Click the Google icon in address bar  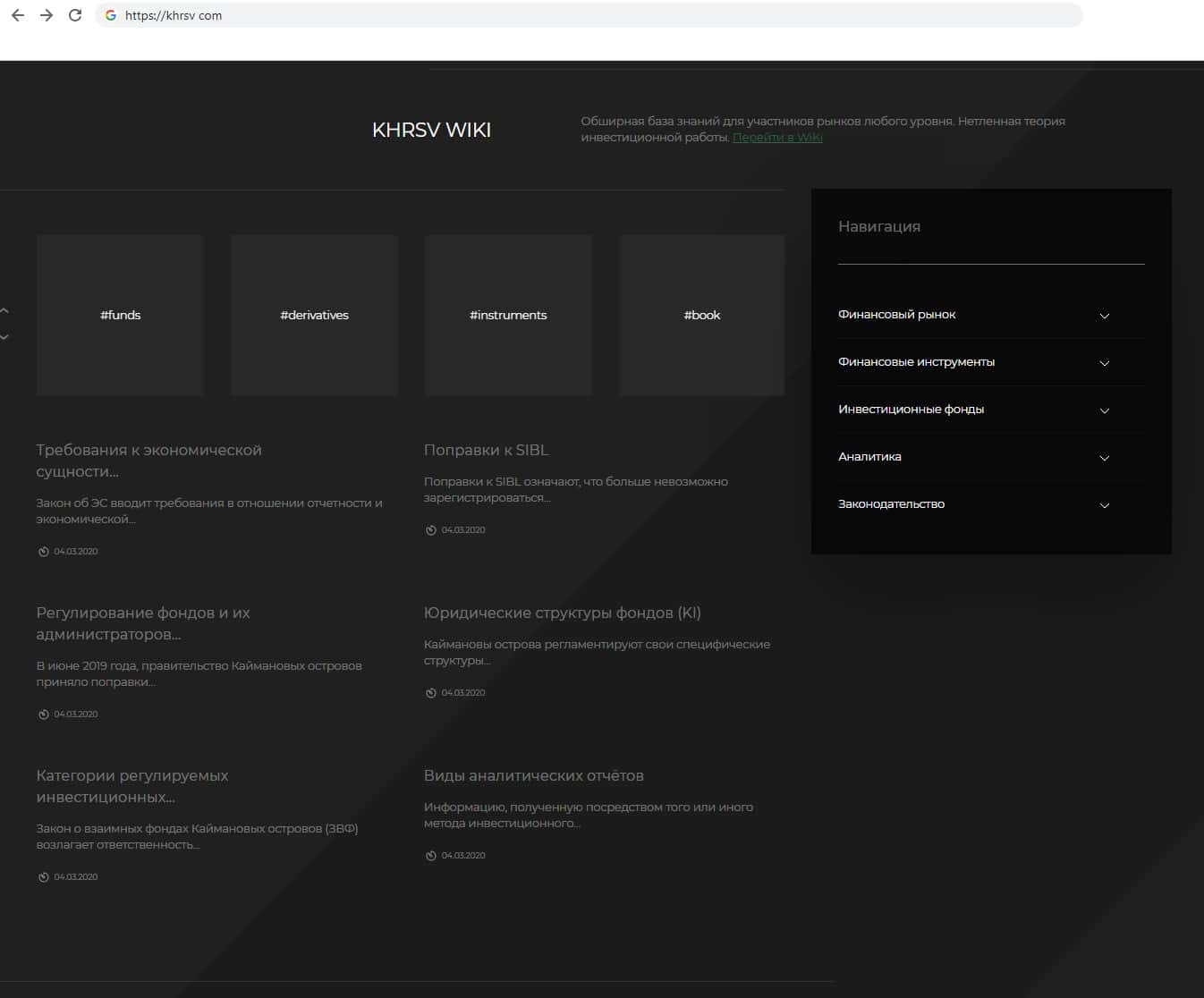click(111, 15)
